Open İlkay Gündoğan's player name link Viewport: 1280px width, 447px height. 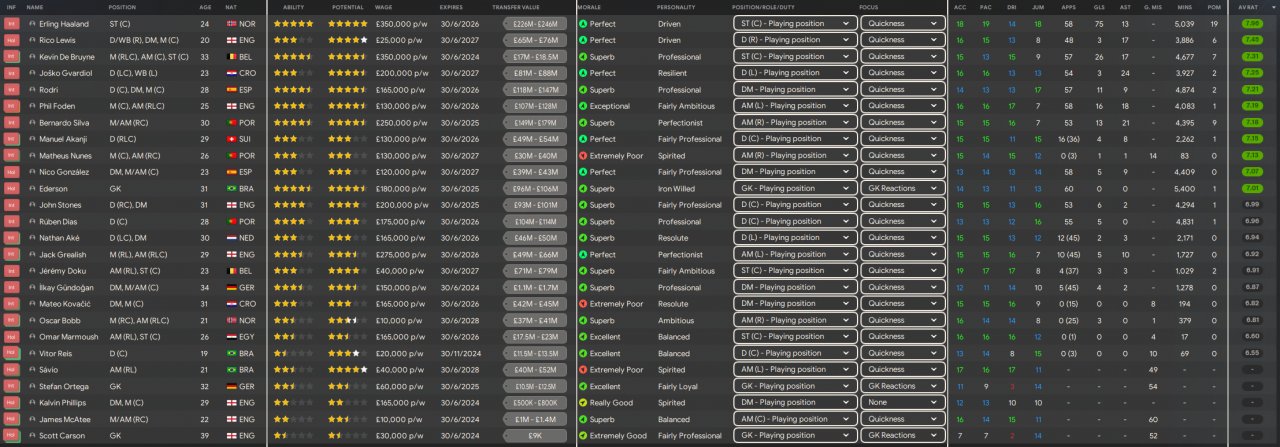pos(67,287)
